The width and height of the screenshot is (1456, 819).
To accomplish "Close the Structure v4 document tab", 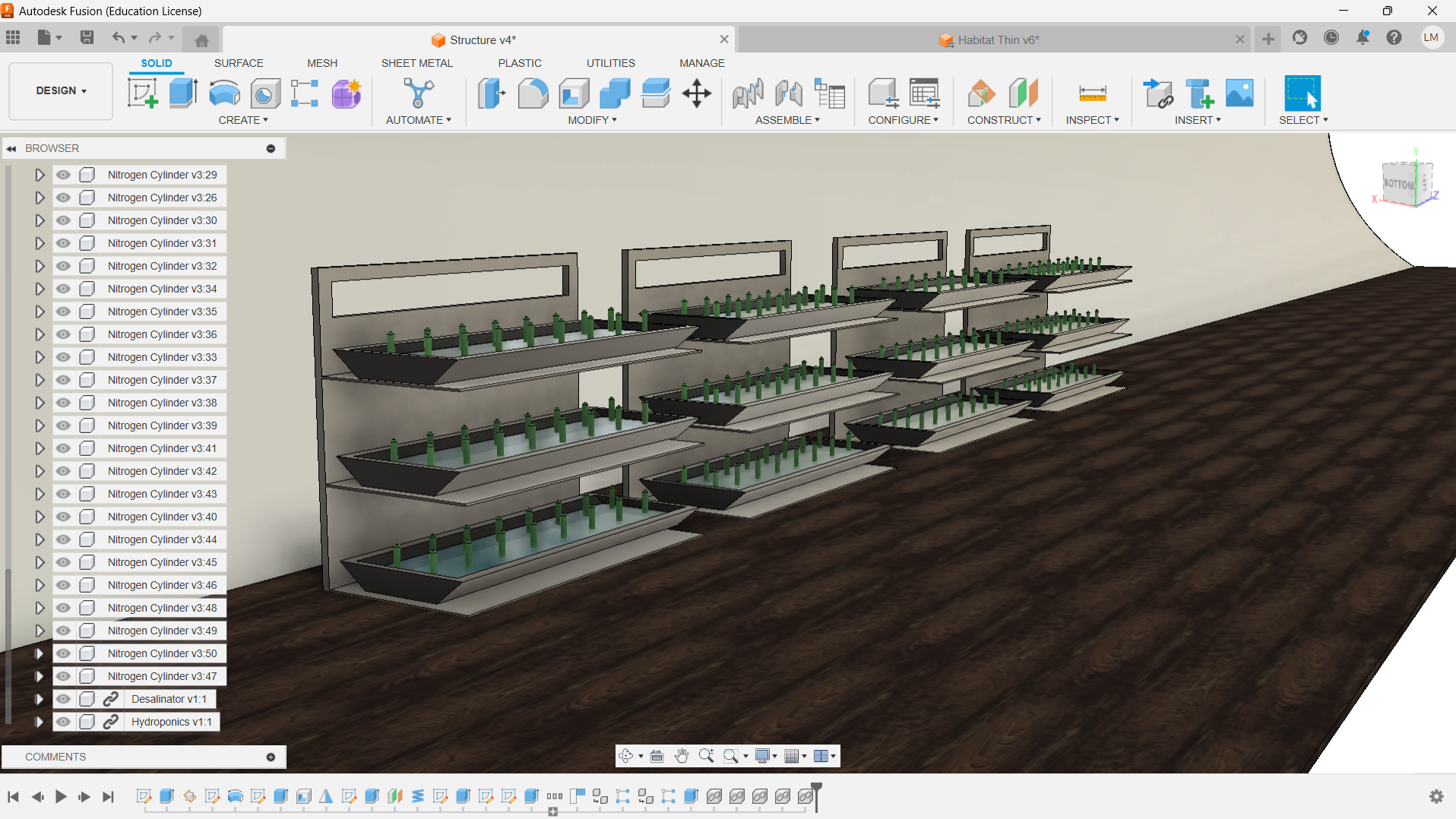I will (x=724, y=40).
